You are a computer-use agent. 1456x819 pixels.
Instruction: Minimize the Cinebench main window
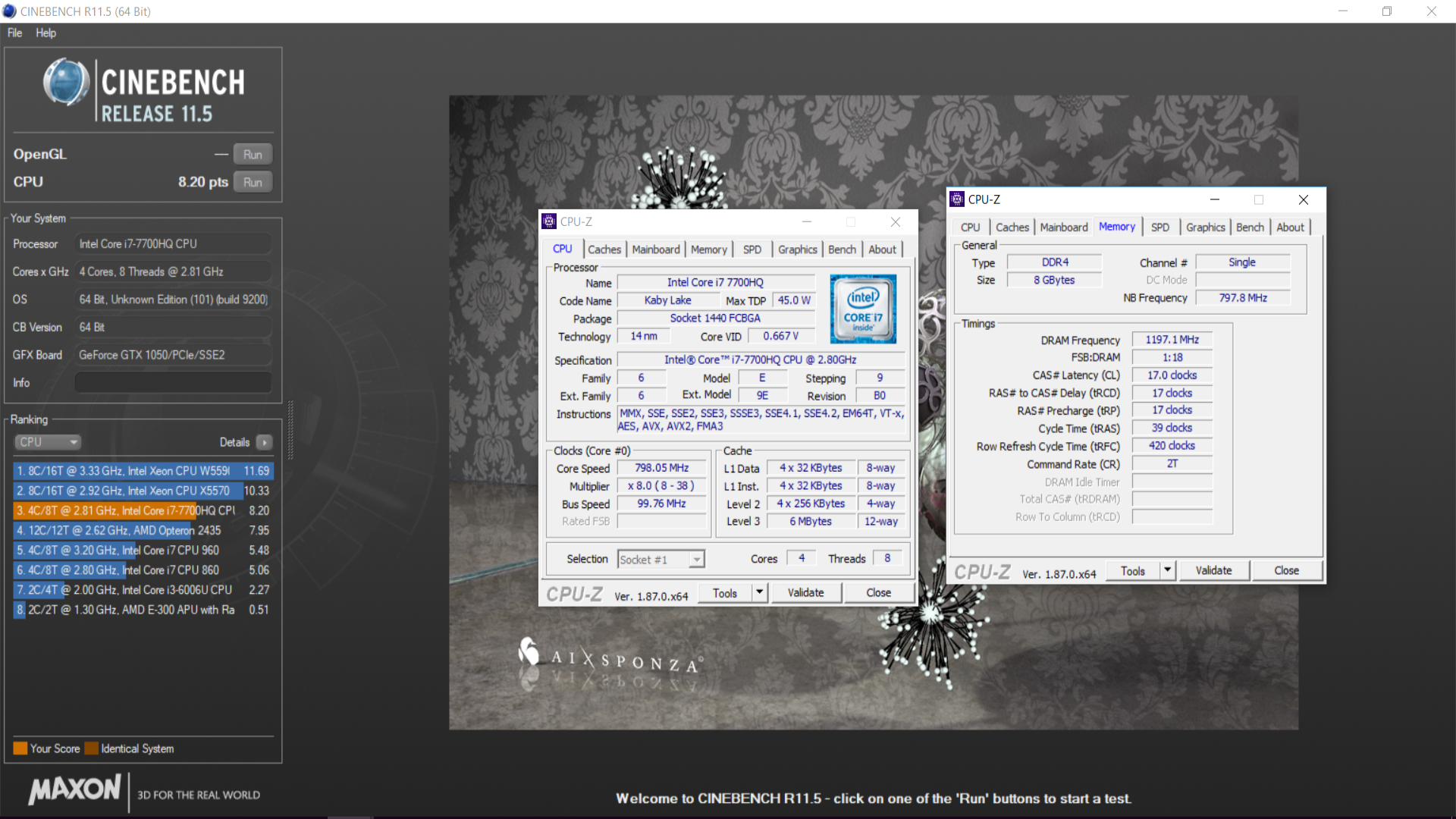pos(1343,11)
